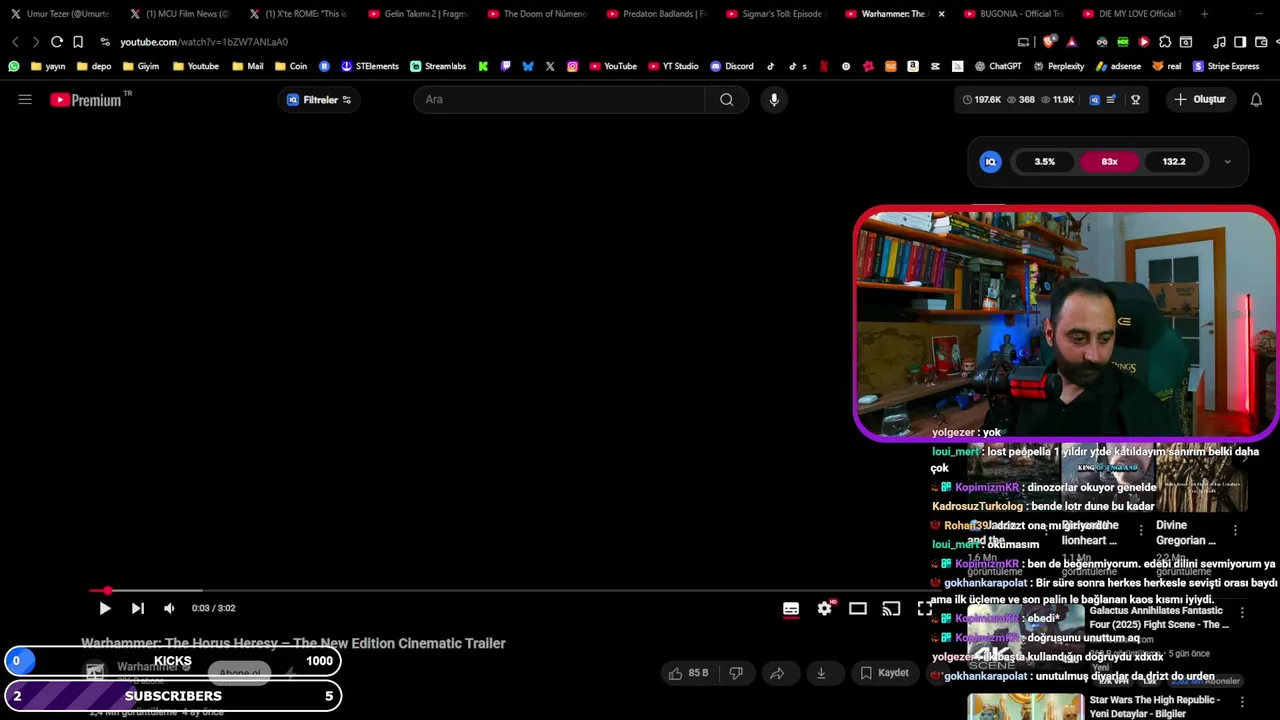Open the yayın bookmarks folder

click(48, 66)
